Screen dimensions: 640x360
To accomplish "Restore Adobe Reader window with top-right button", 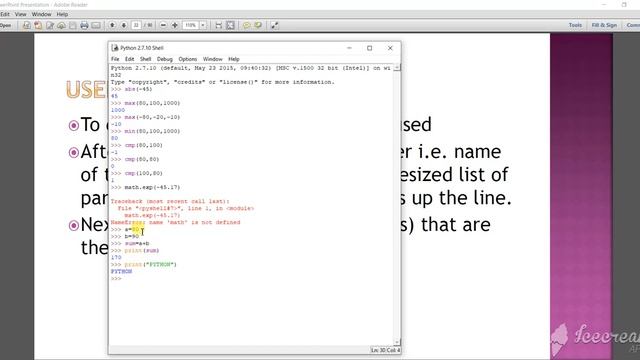I will [624, 4].
